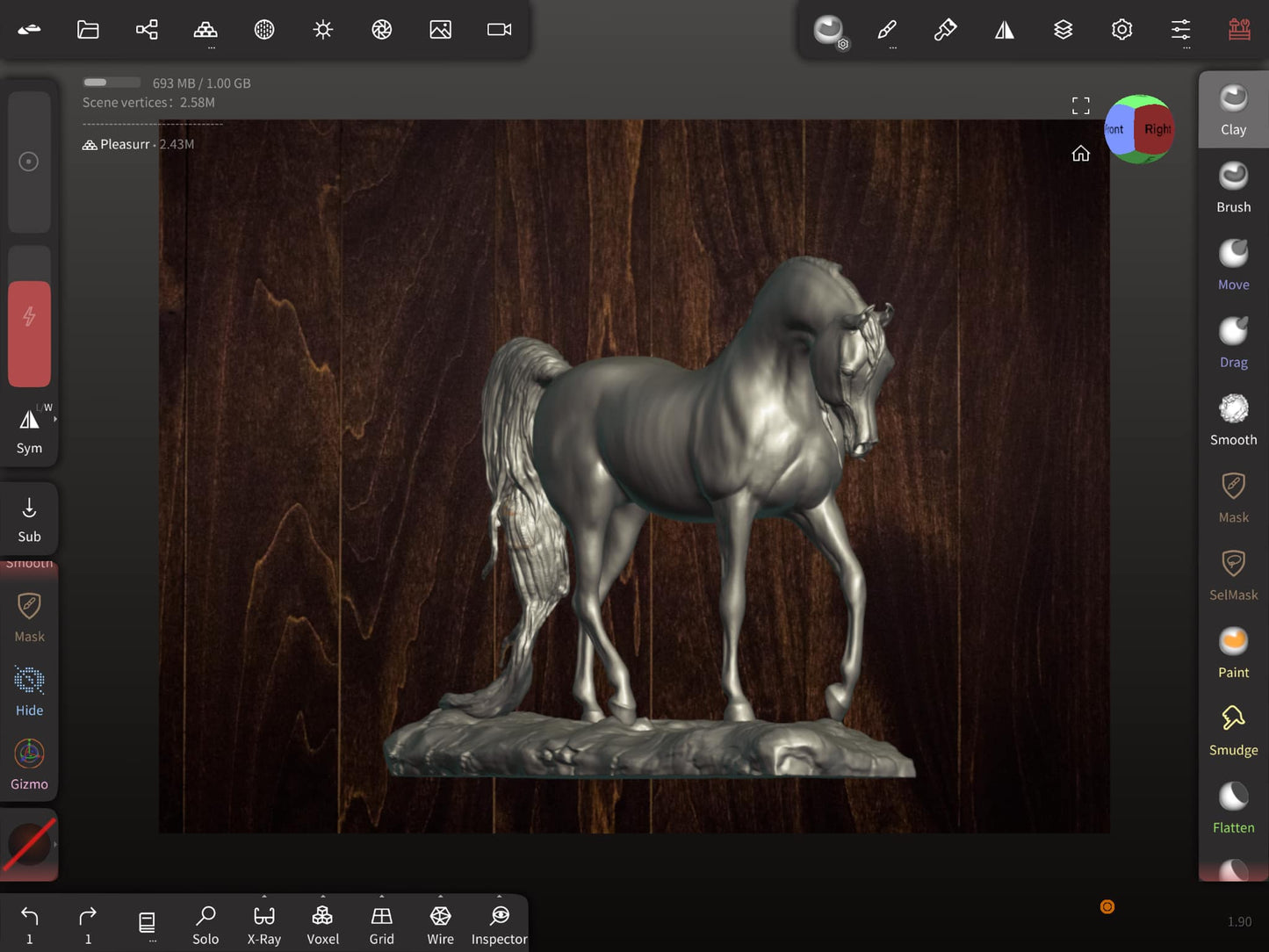Image resolution: width=1269 pixels, height=952 pixels.
Task: Toggle the Inspector view
Action: tap(500, 925)
